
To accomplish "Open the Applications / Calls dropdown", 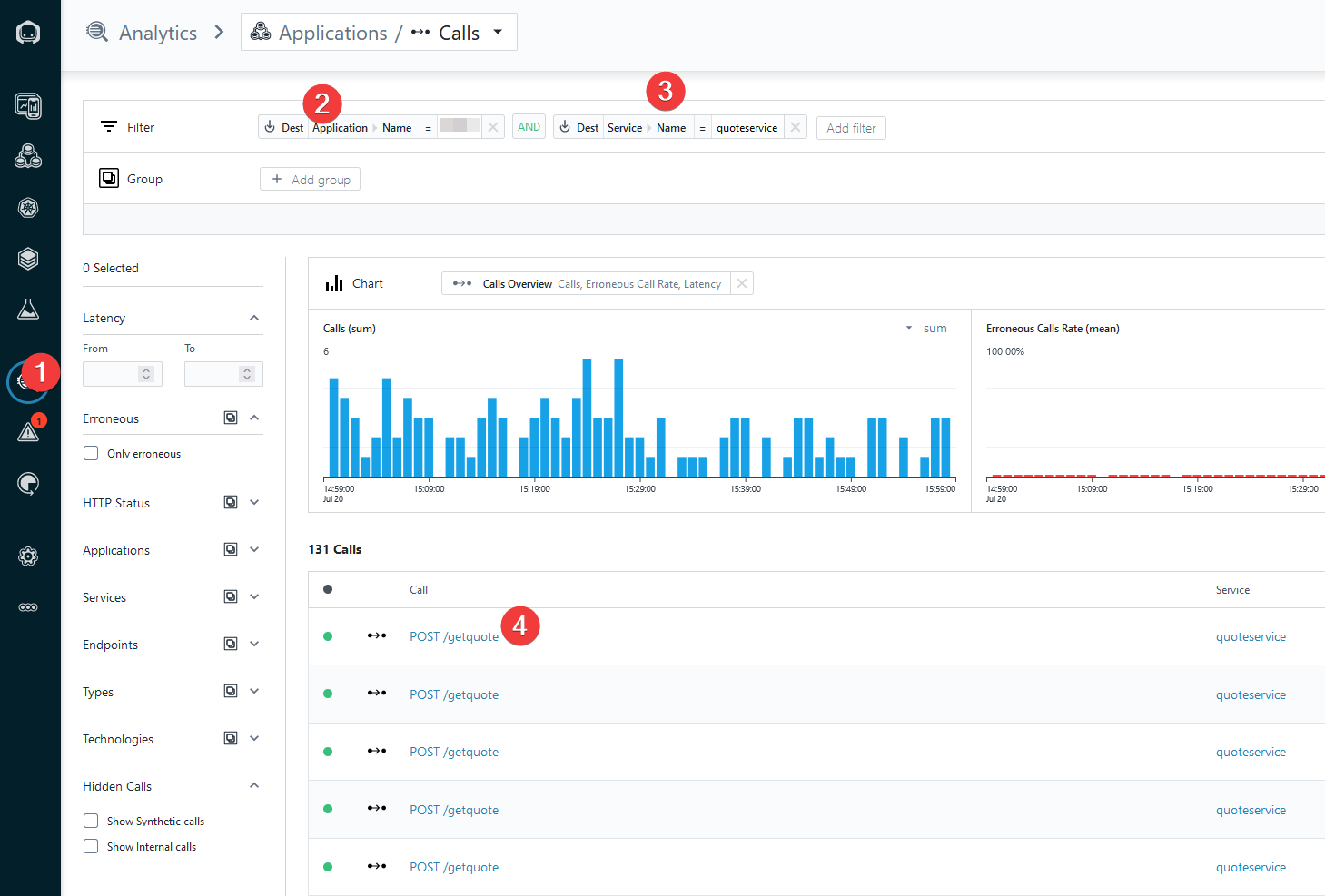I will (379, 32).
